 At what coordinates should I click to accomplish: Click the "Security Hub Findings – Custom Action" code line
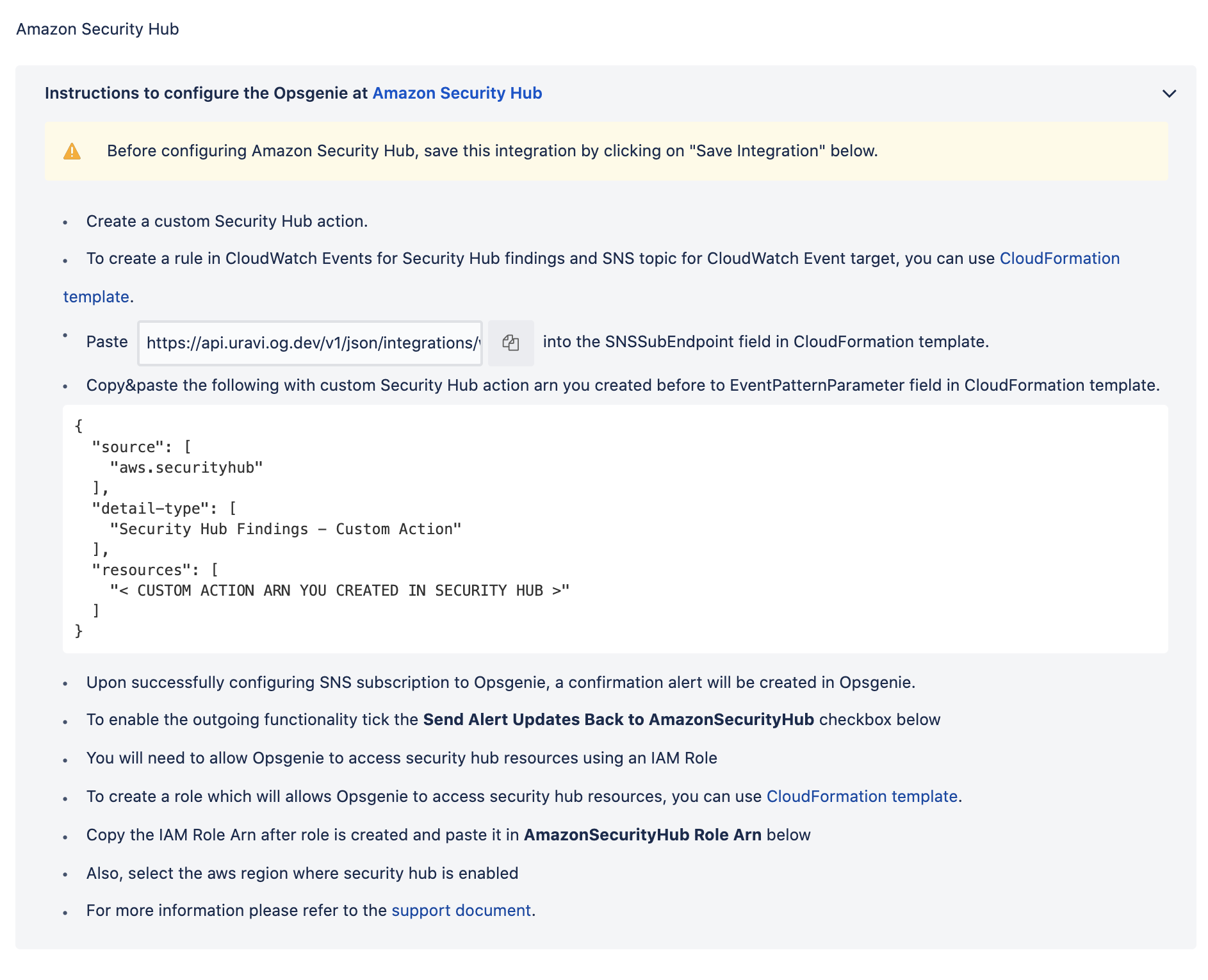pos(286,529)
